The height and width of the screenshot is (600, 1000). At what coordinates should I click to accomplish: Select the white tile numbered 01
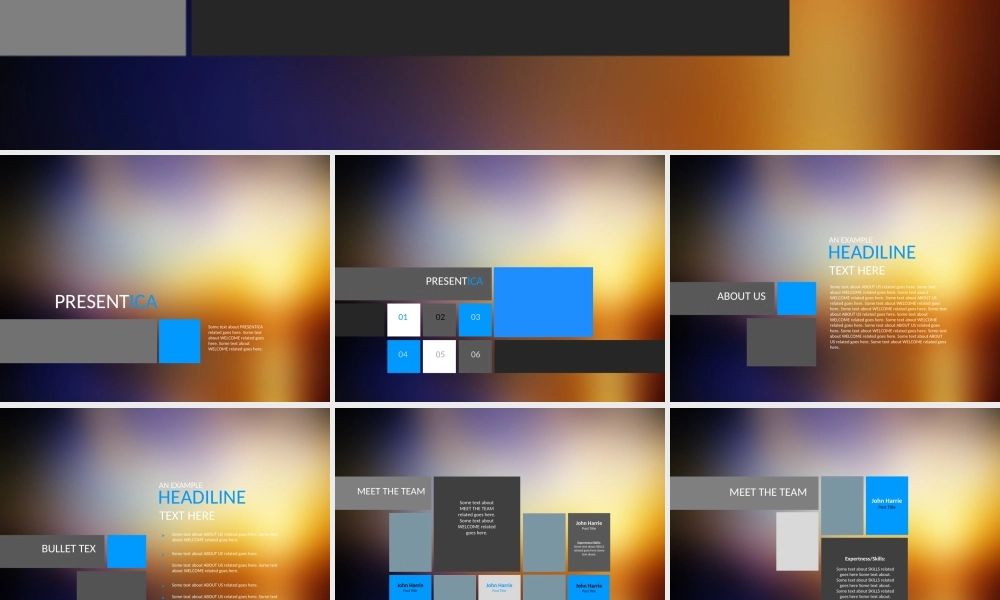(404, 319)
